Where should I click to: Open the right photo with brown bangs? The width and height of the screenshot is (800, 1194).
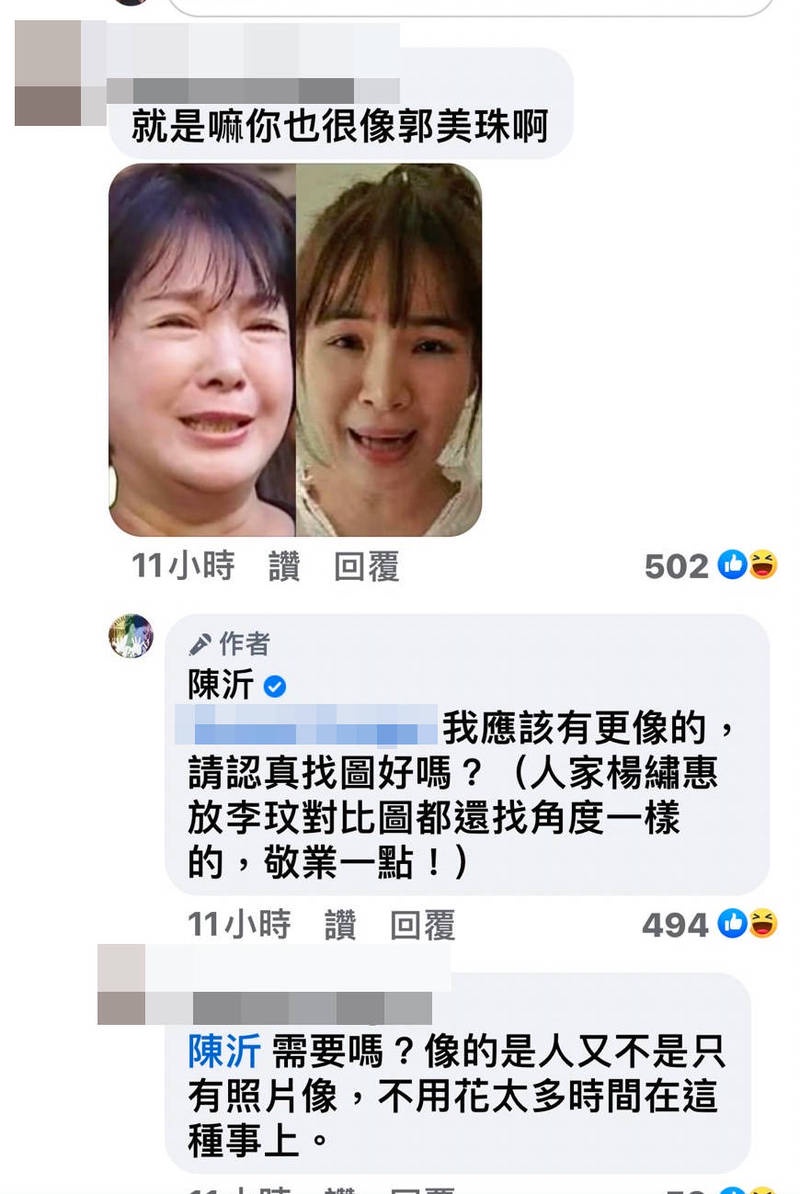[389, 350]
